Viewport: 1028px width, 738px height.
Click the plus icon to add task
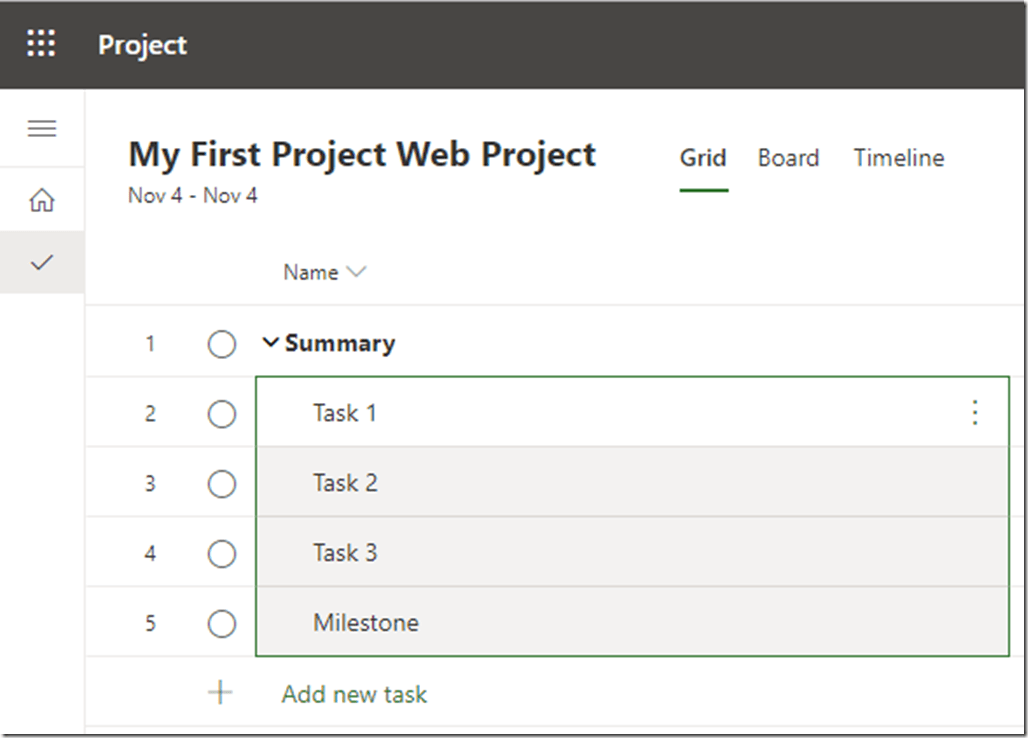click(x=220, y=693)
